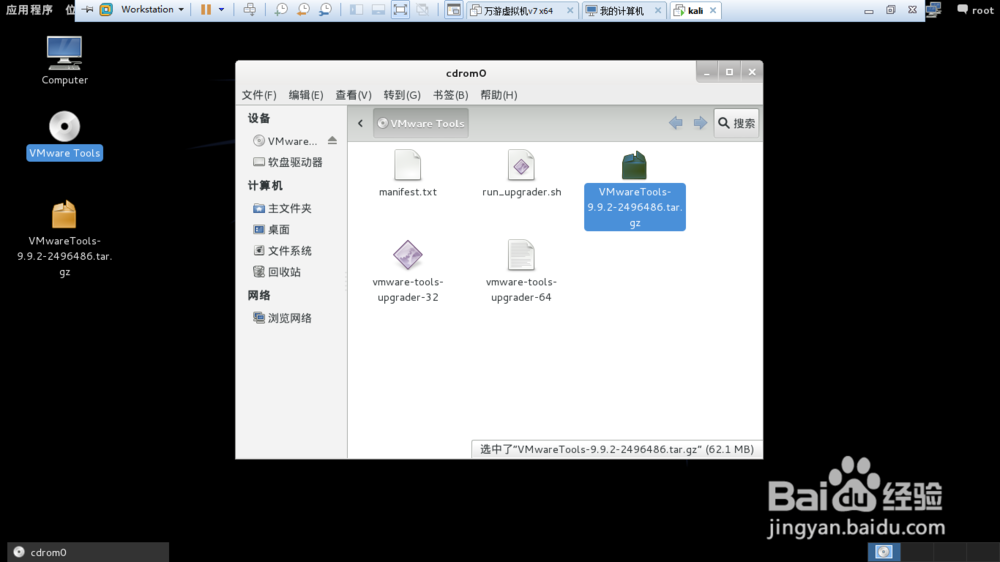Click the VMware Tools path button
Image resolution: width=1000 pixels, height=562 pixels.
[421, 123]
